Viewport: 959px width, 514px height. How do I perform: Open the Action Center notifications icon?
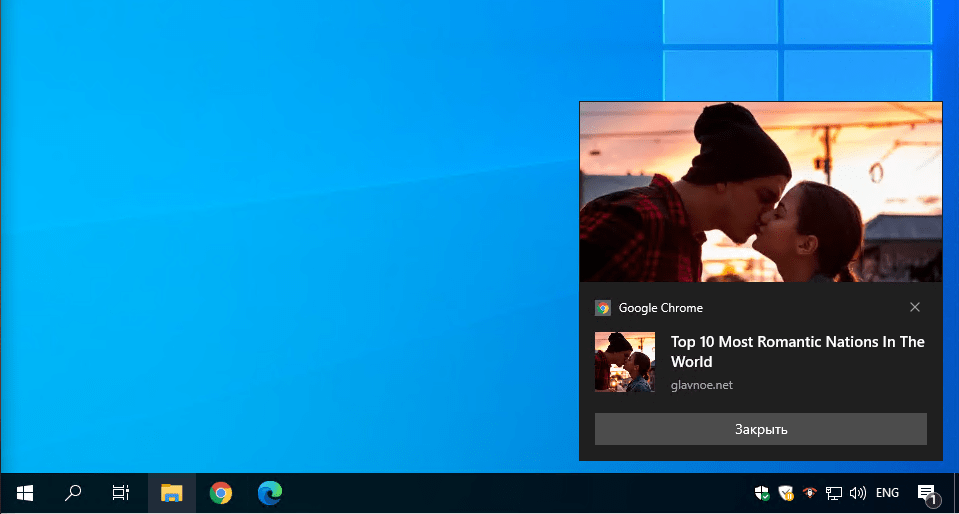(x=927, y=492)
